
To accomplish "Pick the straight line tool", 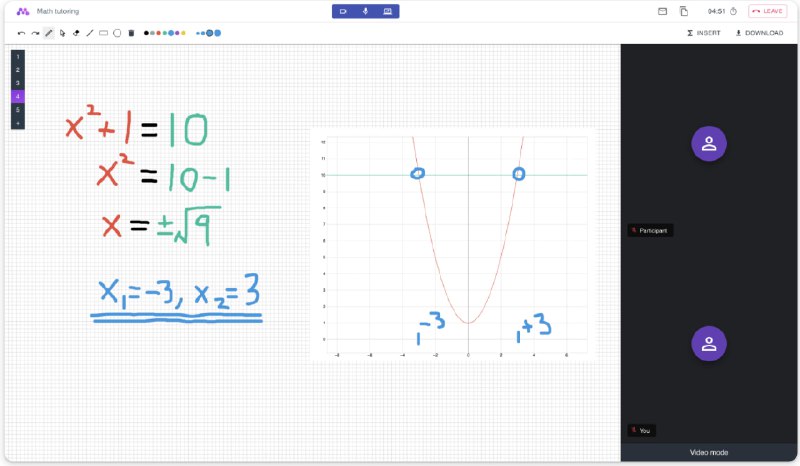I will click(90, 33).
